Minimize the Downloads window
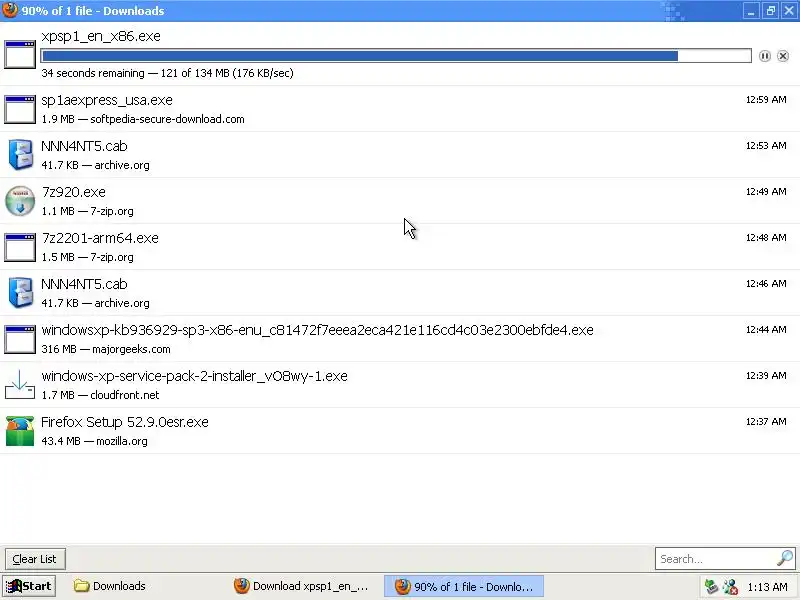The width and height of the screenshot is (800, 600). point(751,11)
